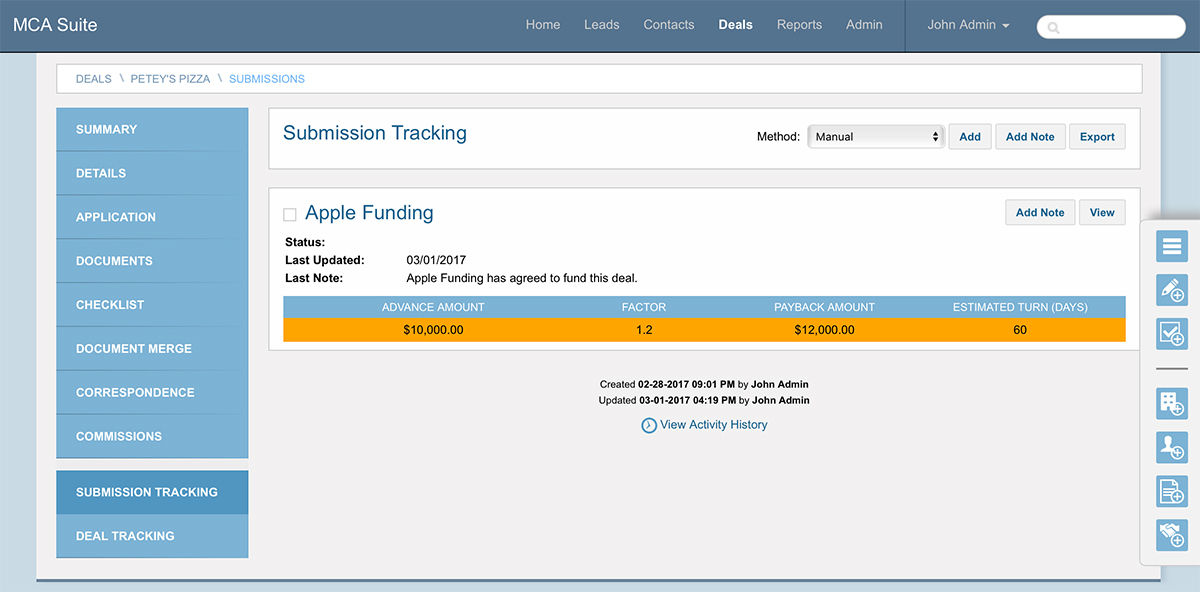Click the add task checkmark icon
The image size is (1200, 592).
click(x=1171, y=333)
